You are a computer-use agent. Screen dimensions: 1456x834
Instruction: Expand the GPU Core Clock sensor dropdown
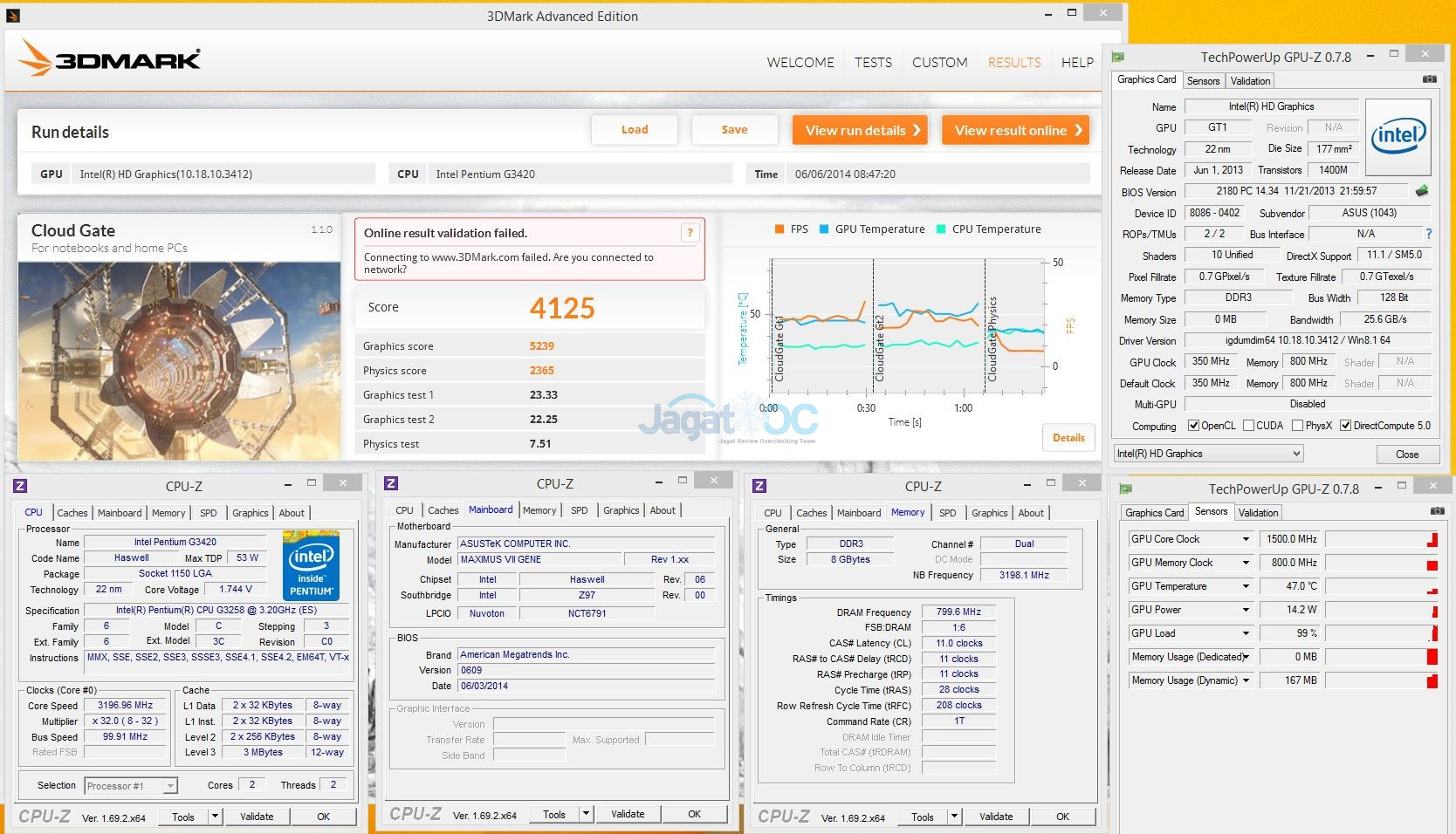click(x=1246, y=539)
